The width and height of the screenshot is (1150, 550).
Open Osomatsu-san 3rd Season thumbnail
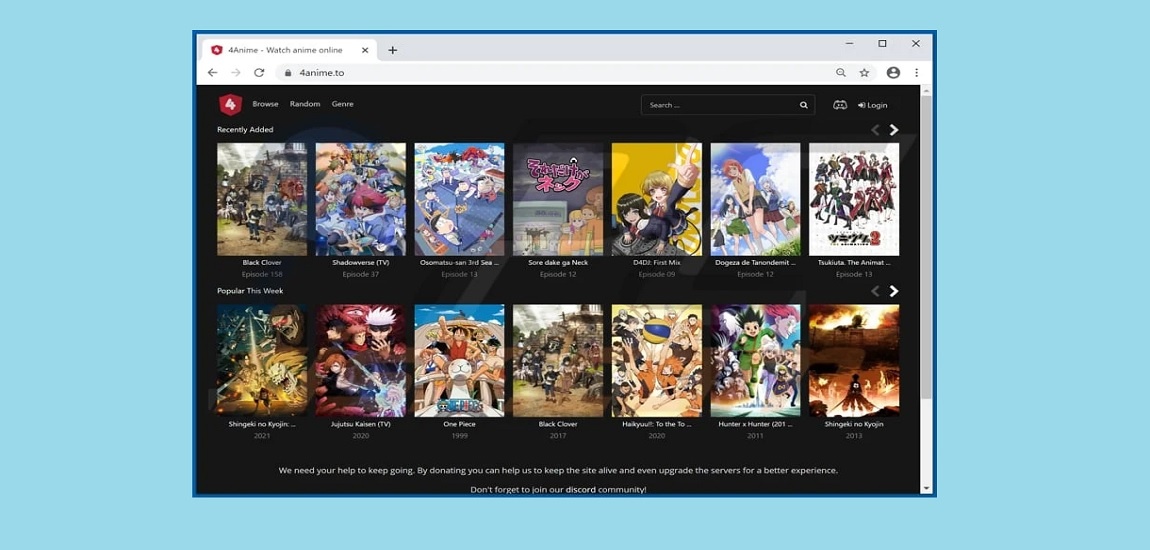click(459, 199)
